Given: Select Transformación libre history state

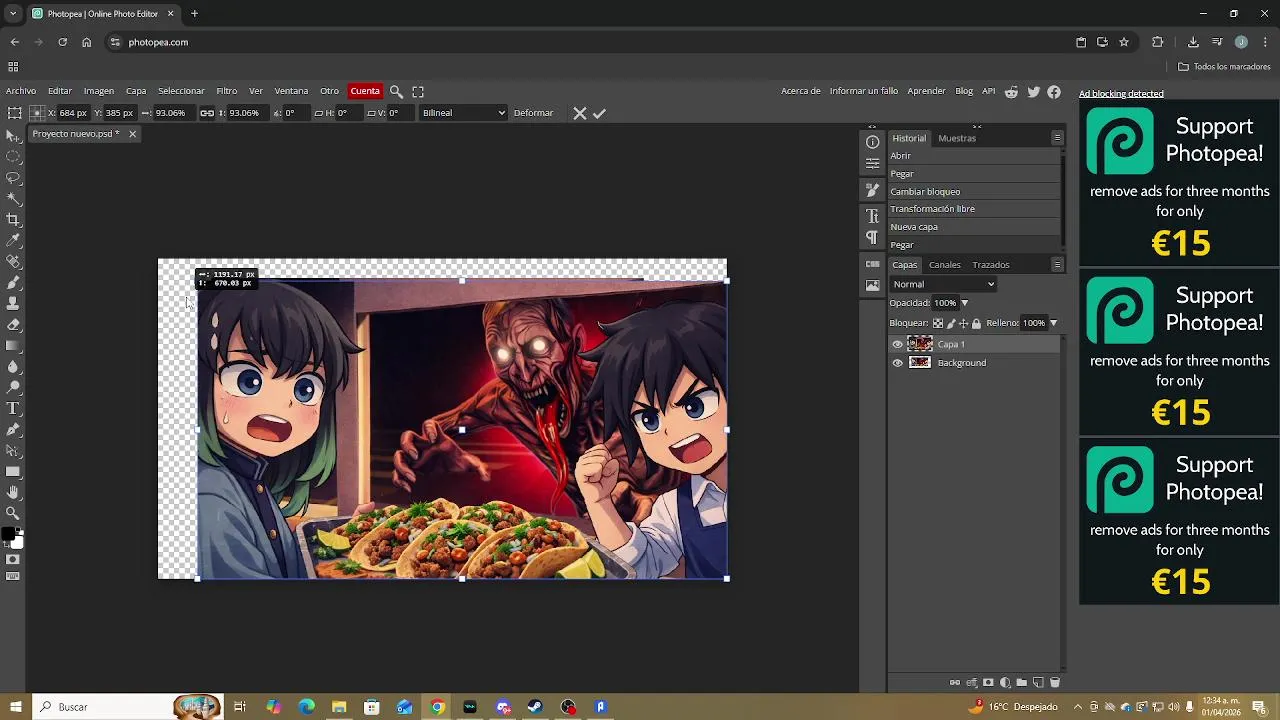Looking at the screenshot, I should click(974, 209).
